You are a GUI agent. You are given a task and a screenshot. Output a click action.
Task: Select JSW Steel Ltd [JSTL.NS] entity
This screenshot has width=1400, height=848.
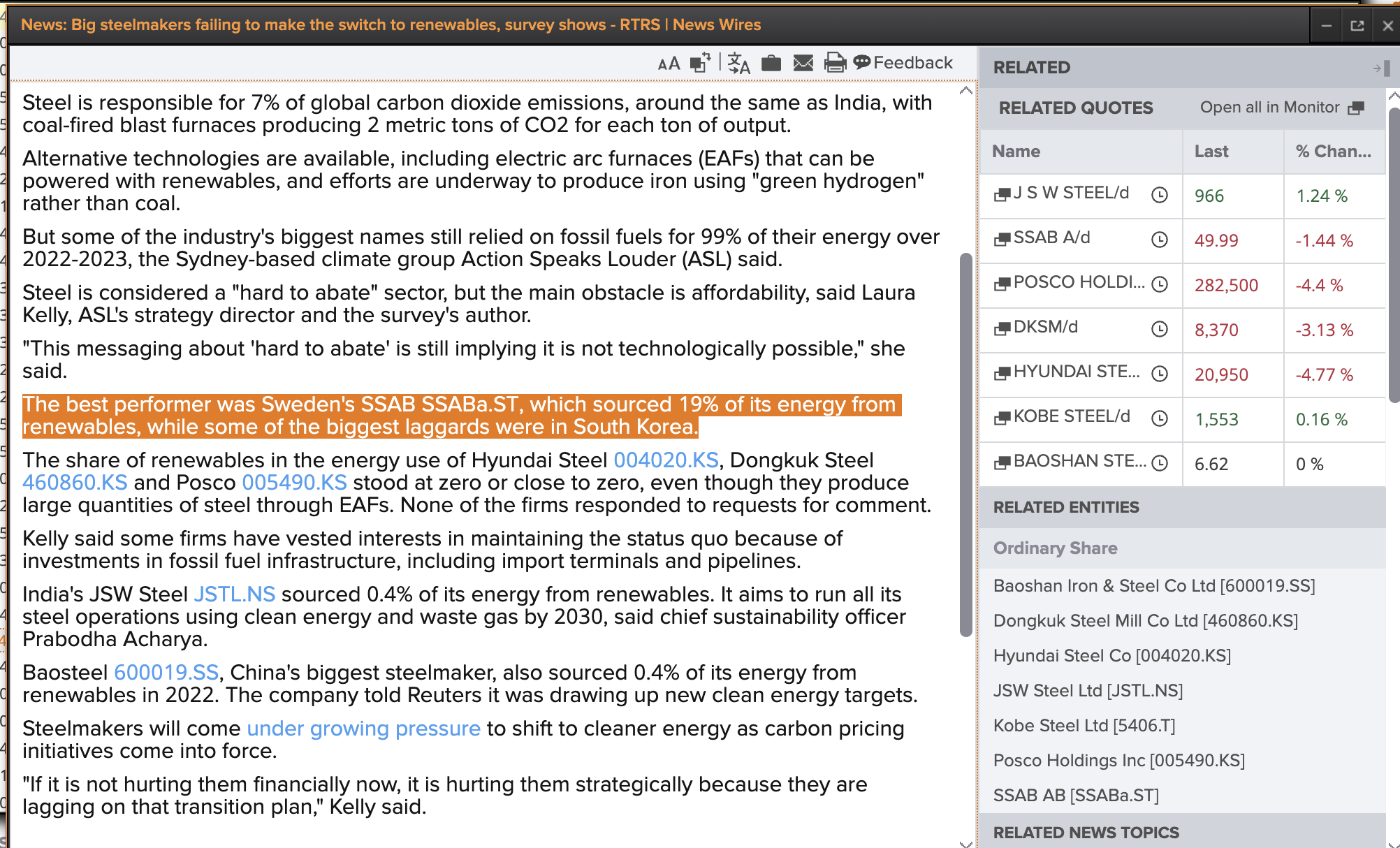pyautogui.click(x=1088, y=691)
